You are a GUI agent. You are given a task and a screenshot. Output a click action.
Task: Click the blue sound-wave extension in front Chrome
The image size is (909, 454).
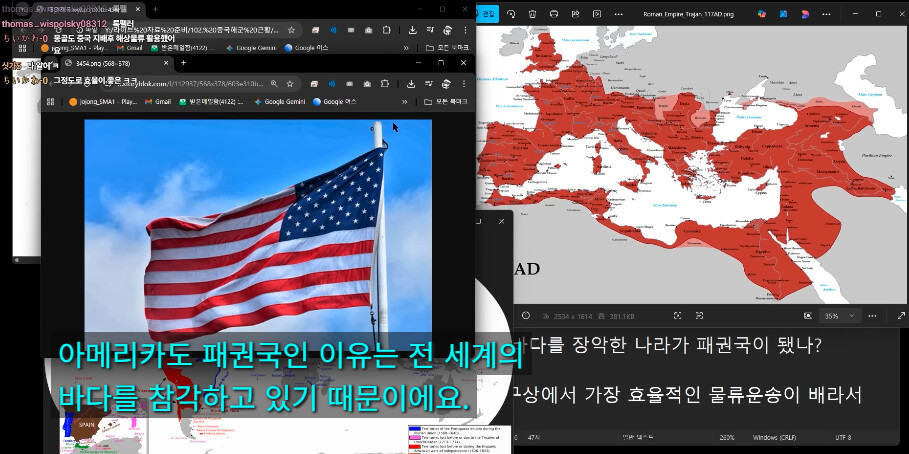click(x=332, y=84)
